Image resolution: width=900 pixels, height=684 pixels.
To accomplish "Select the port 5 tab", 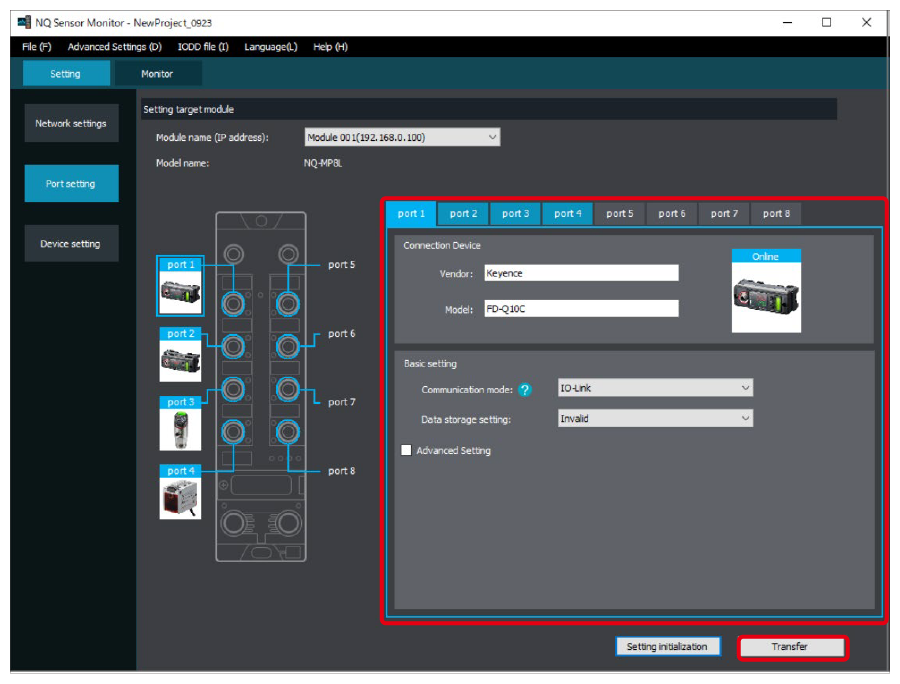I will 619,214.
